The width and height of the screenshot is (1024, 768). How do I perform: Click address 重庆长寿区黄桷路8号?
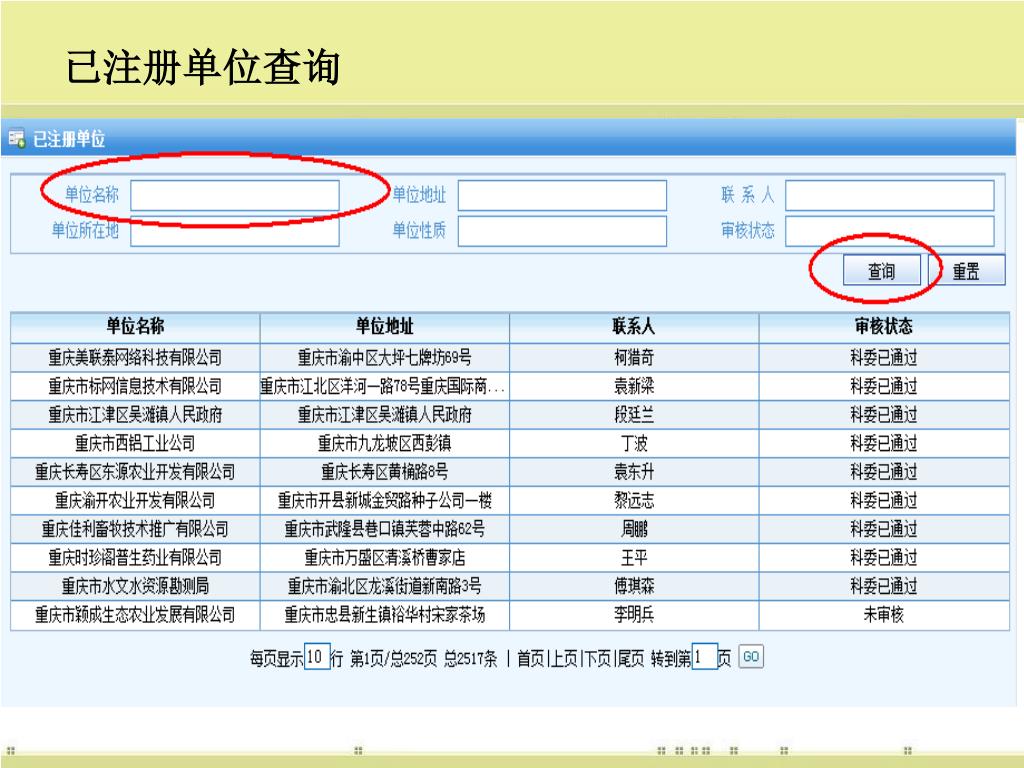[x=385, y=472]
